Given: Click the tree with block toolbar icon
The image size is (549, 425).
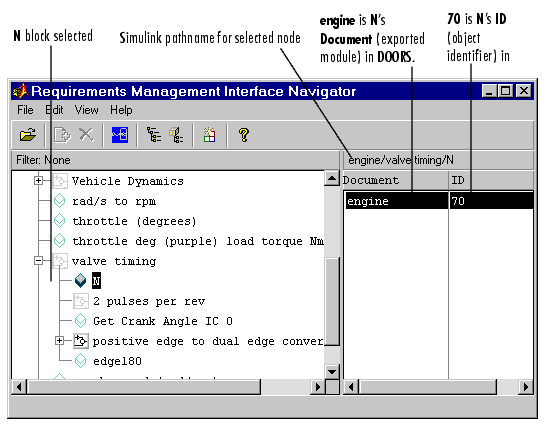Looking at the screenshot, I should pos(176,135).
